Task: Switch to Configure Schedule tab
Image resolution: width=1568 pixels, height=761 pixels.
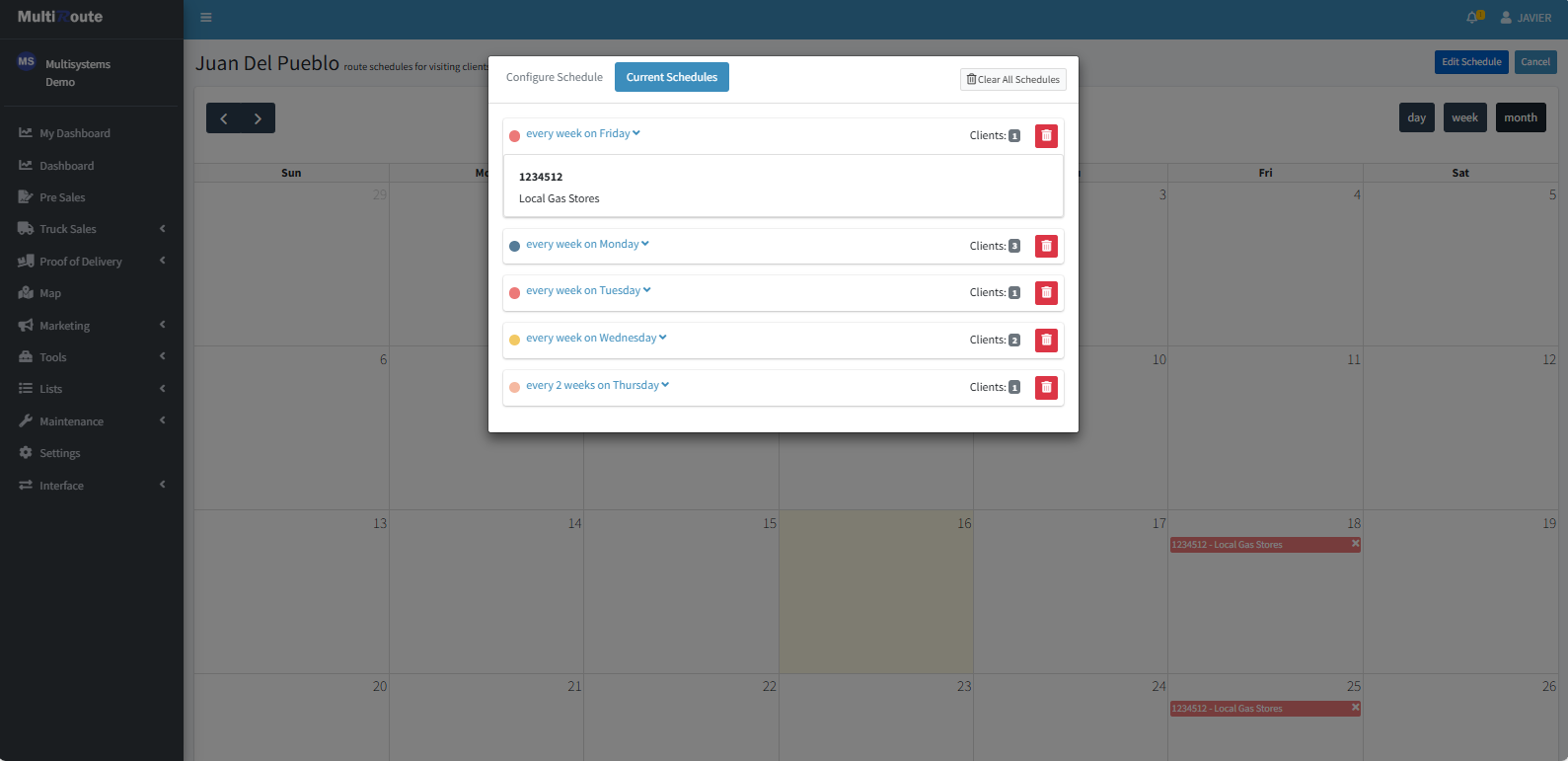Action: pyautogui.click(x=554, y=77)
